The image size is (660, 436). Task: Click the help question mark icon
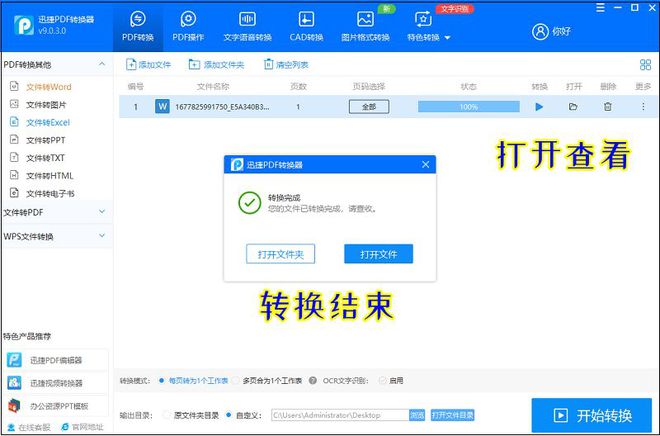click(312, 380)
